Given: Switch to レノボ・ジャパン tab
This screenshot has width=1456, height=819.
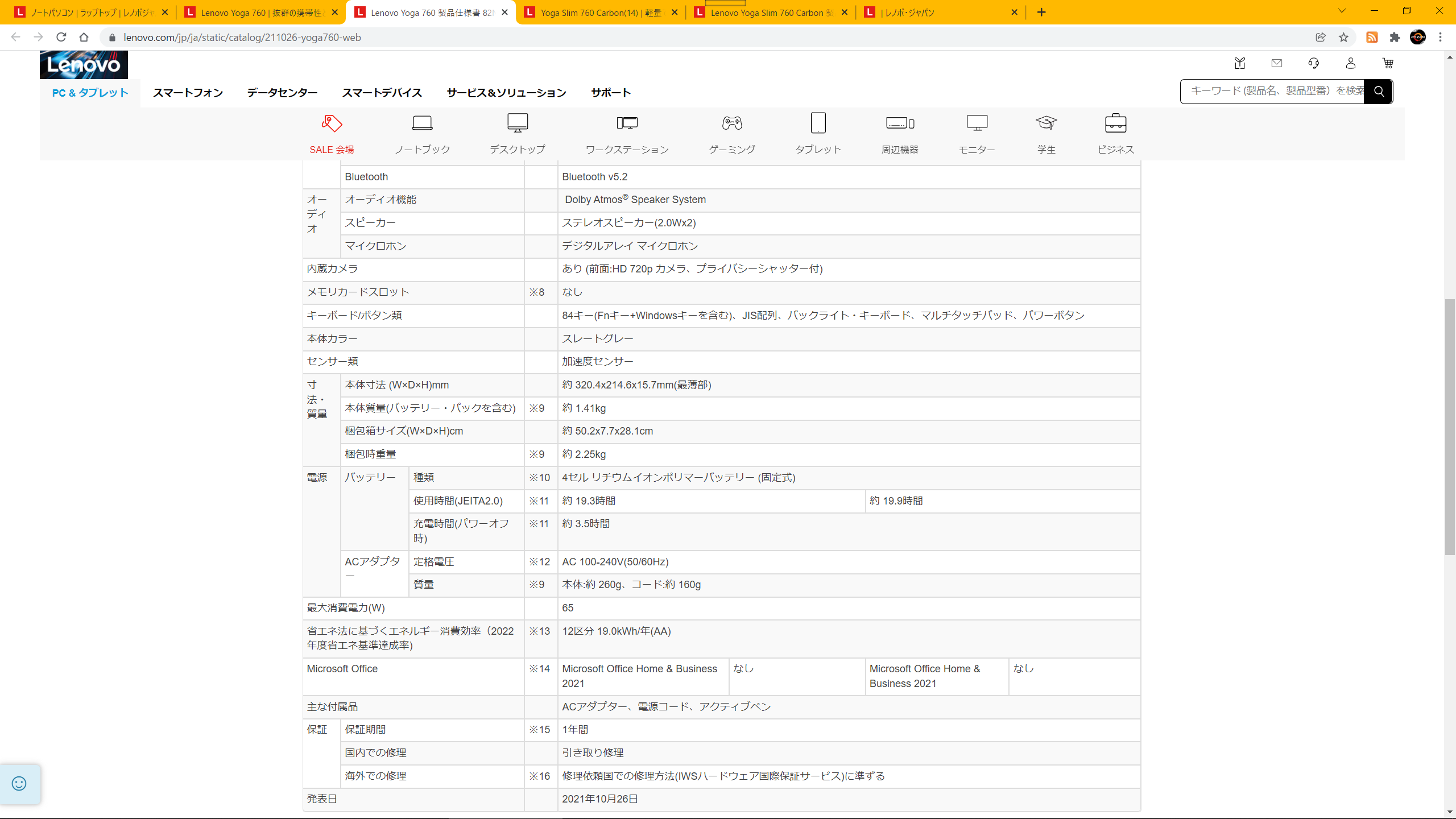Looking at the screenshot, I should click(941, 13).
